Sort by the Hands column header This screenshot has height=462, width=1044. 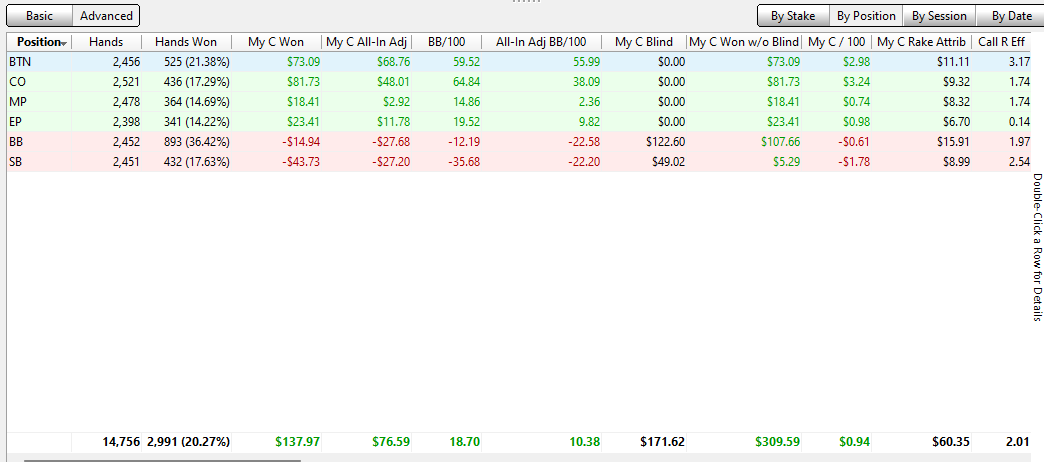pos(106,42)
